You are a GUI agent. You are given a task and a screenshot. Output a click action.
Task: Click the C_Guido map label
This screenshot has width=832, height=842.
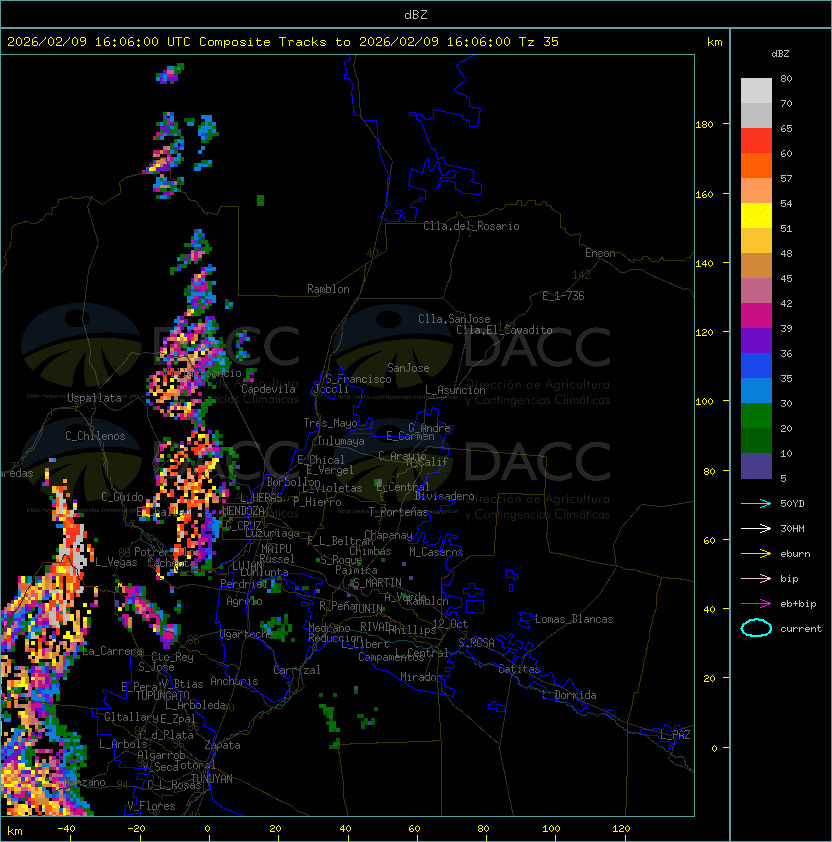click(122, 497)
